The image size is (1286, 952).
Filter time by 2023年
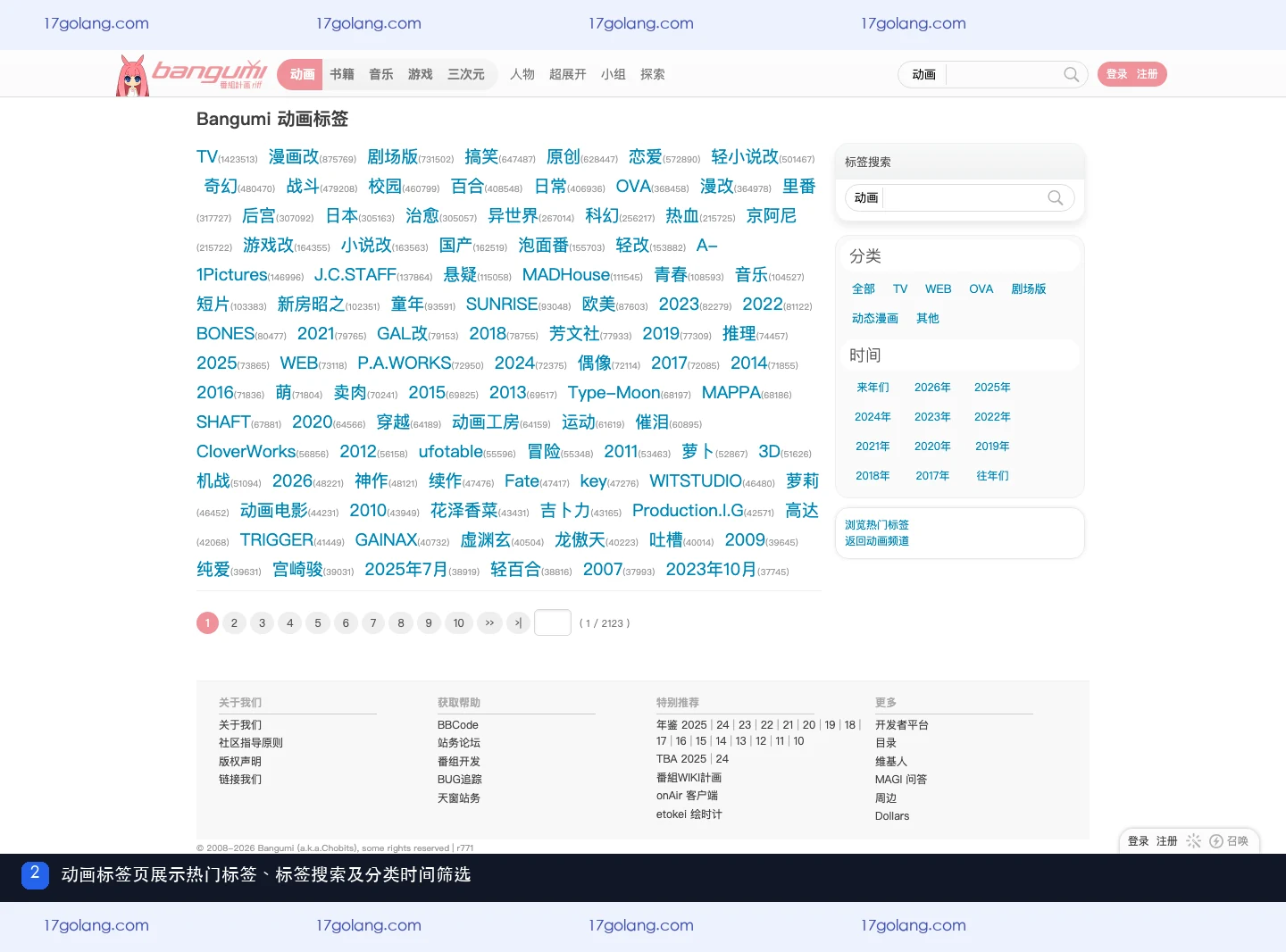tap(932, 416)
